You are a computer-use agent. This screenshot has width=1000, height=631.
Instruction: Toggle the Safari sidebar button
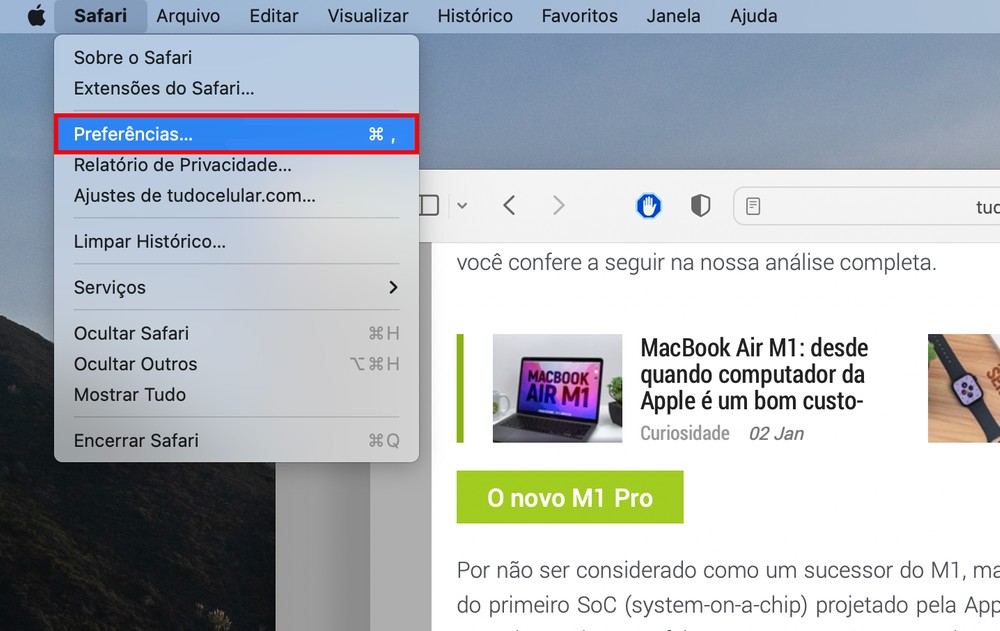(x=429, y=205)
